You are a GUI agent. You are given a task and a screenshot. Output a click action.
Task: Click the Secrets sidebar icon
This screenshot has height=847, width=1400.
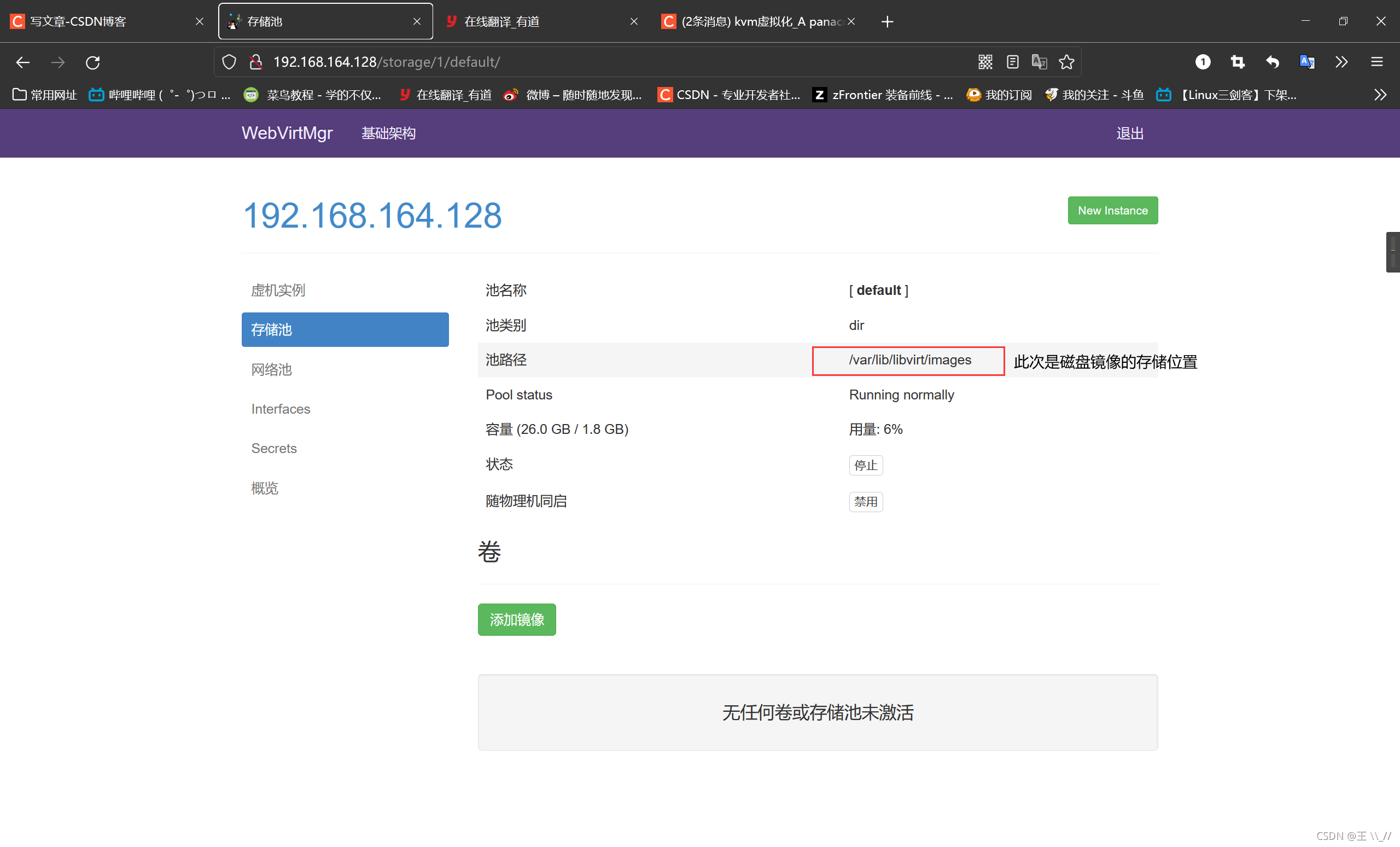[x=274, y=448]
